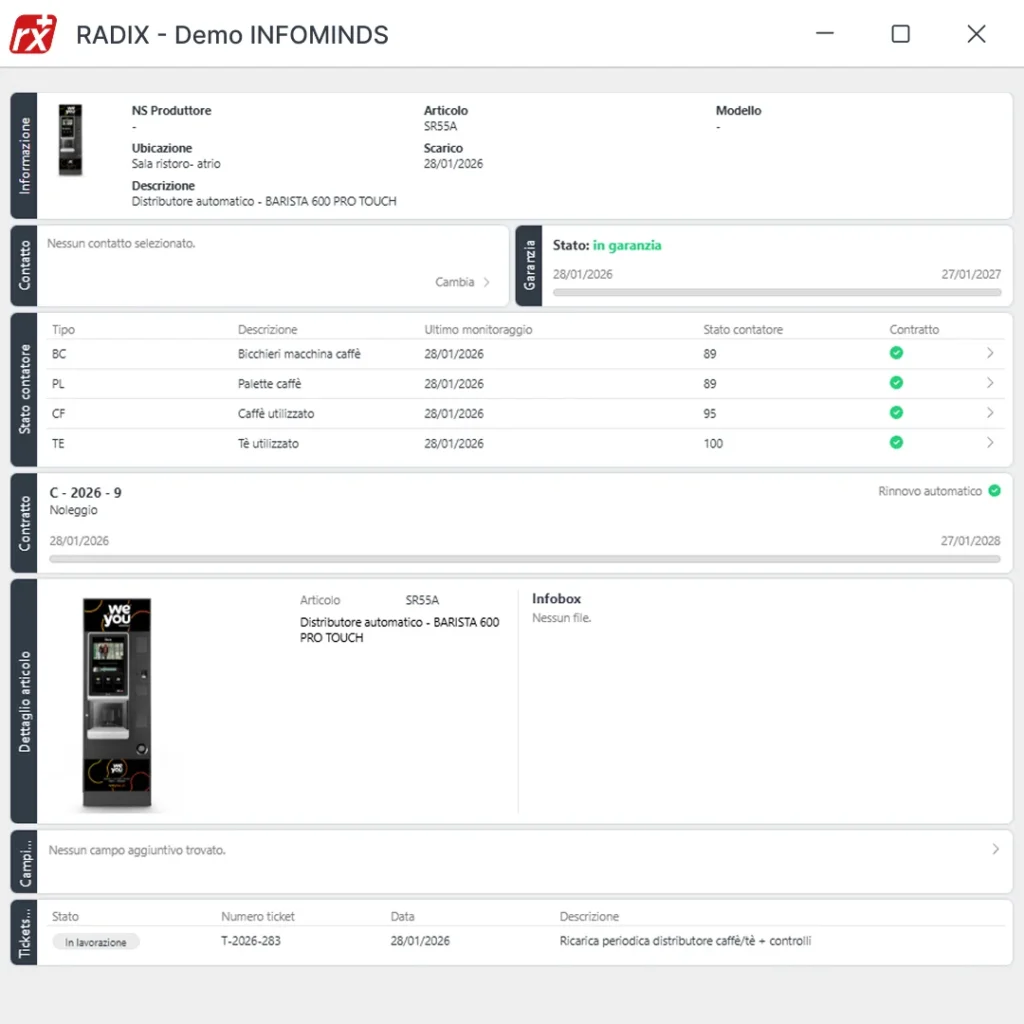
Task: Click green contract check for Bicchieri row
Action: pos(896,353)
